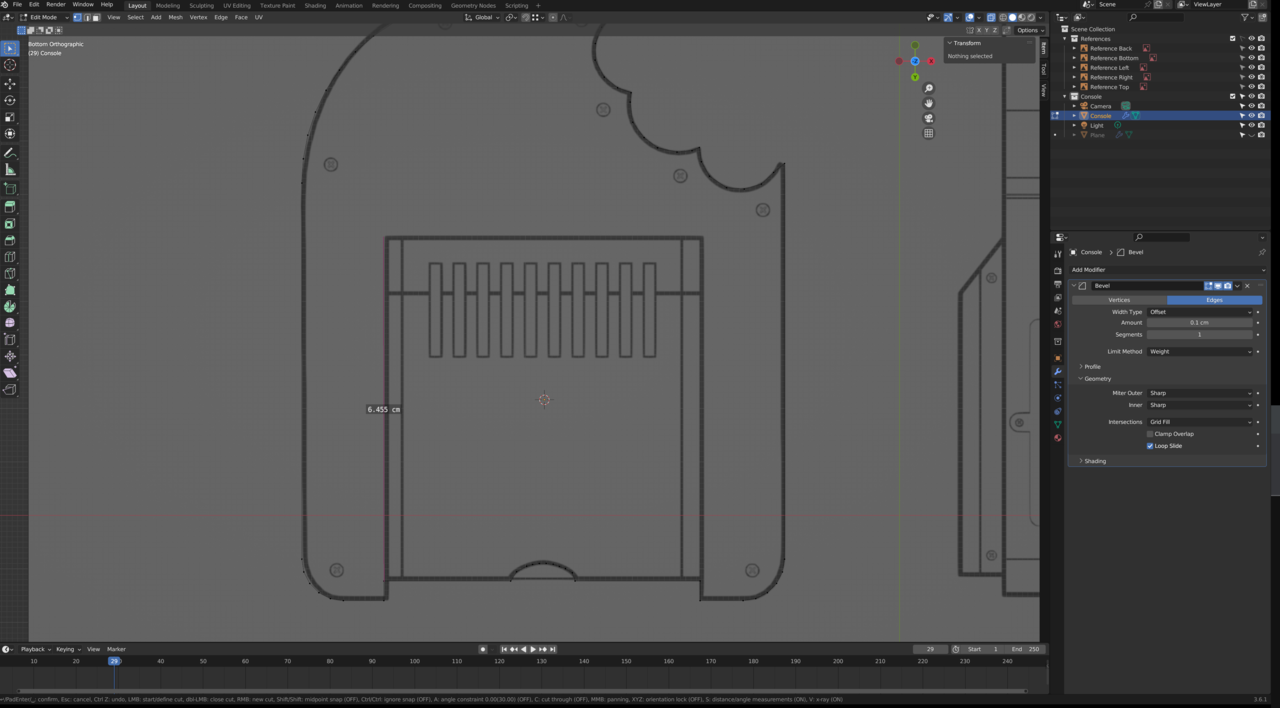Select the Measure tool in the toolbar
Image resolution: width=1280 pixels, height=708 pixels.
pos(10,171)
